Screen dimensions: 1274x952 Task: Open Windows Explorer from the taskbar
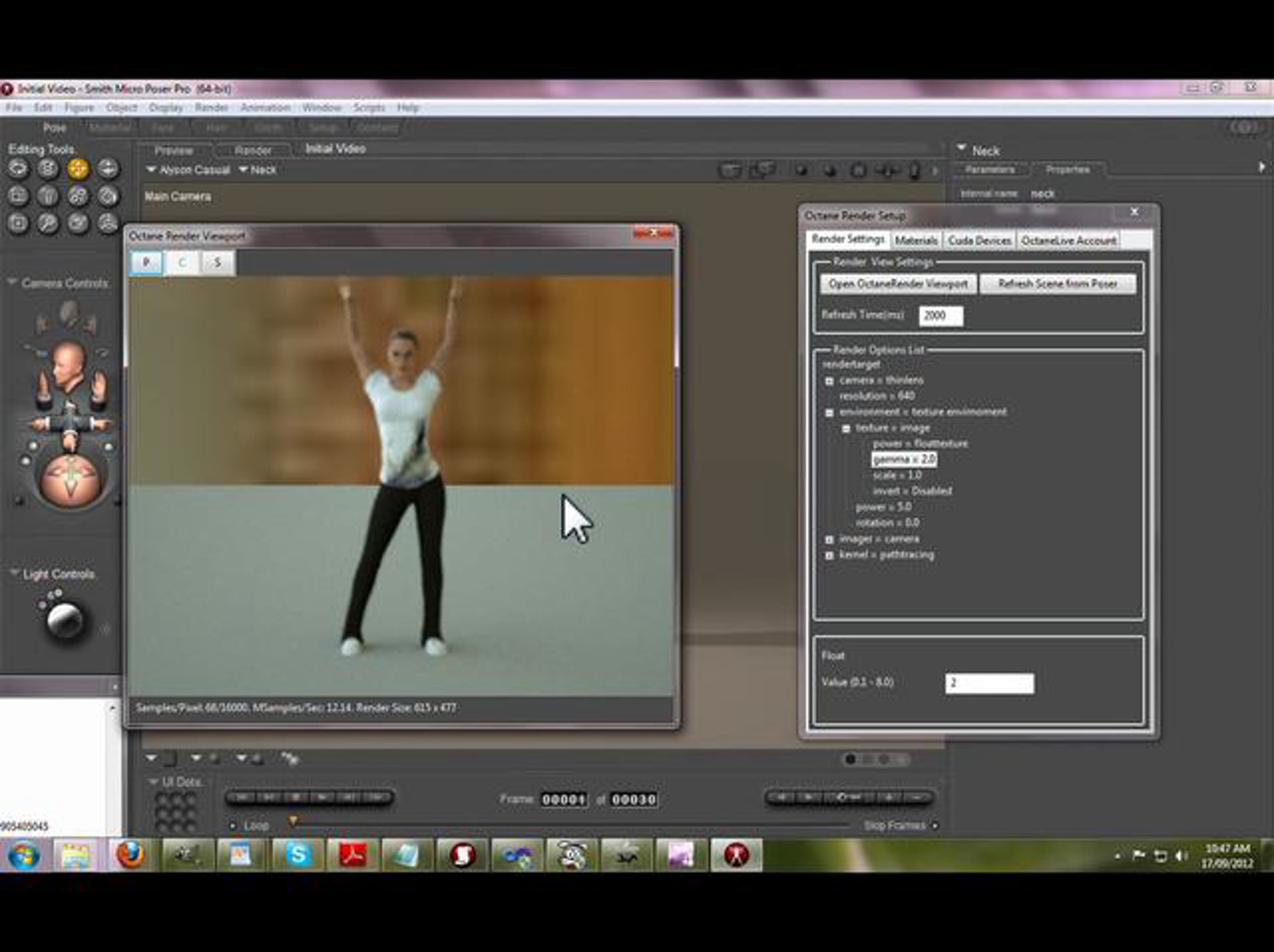click(76, 855)
